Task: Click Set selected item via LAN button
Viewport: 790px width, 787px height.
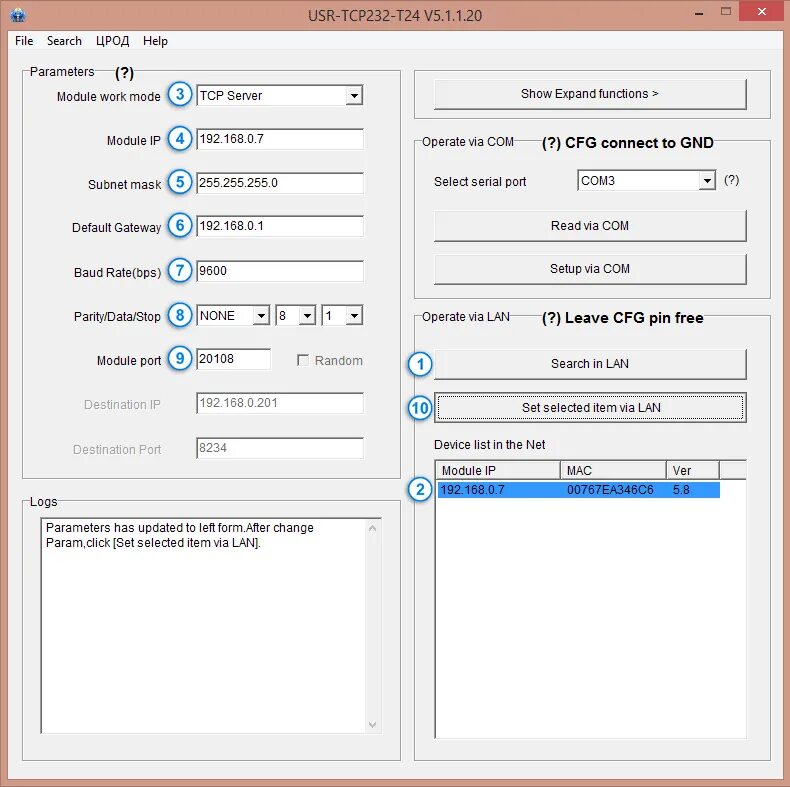Action: coord(590,408)
